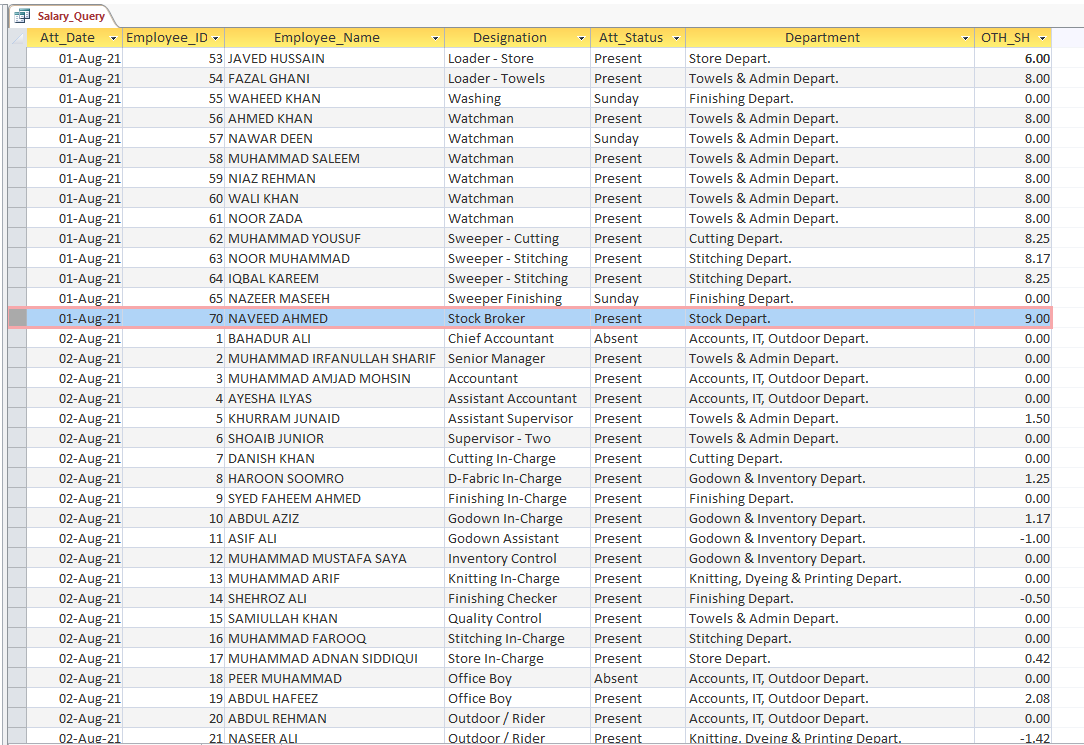The image size is (1084, 745).
Task: Click the name cell AHMED KHAN
Action: coord(335,119)
